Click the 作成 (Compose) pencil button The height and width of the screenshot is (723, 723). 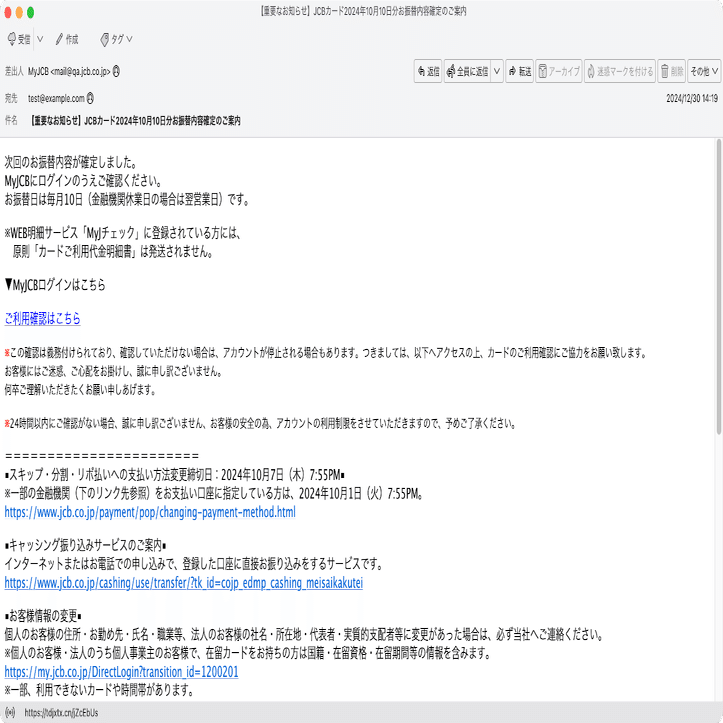67,39
